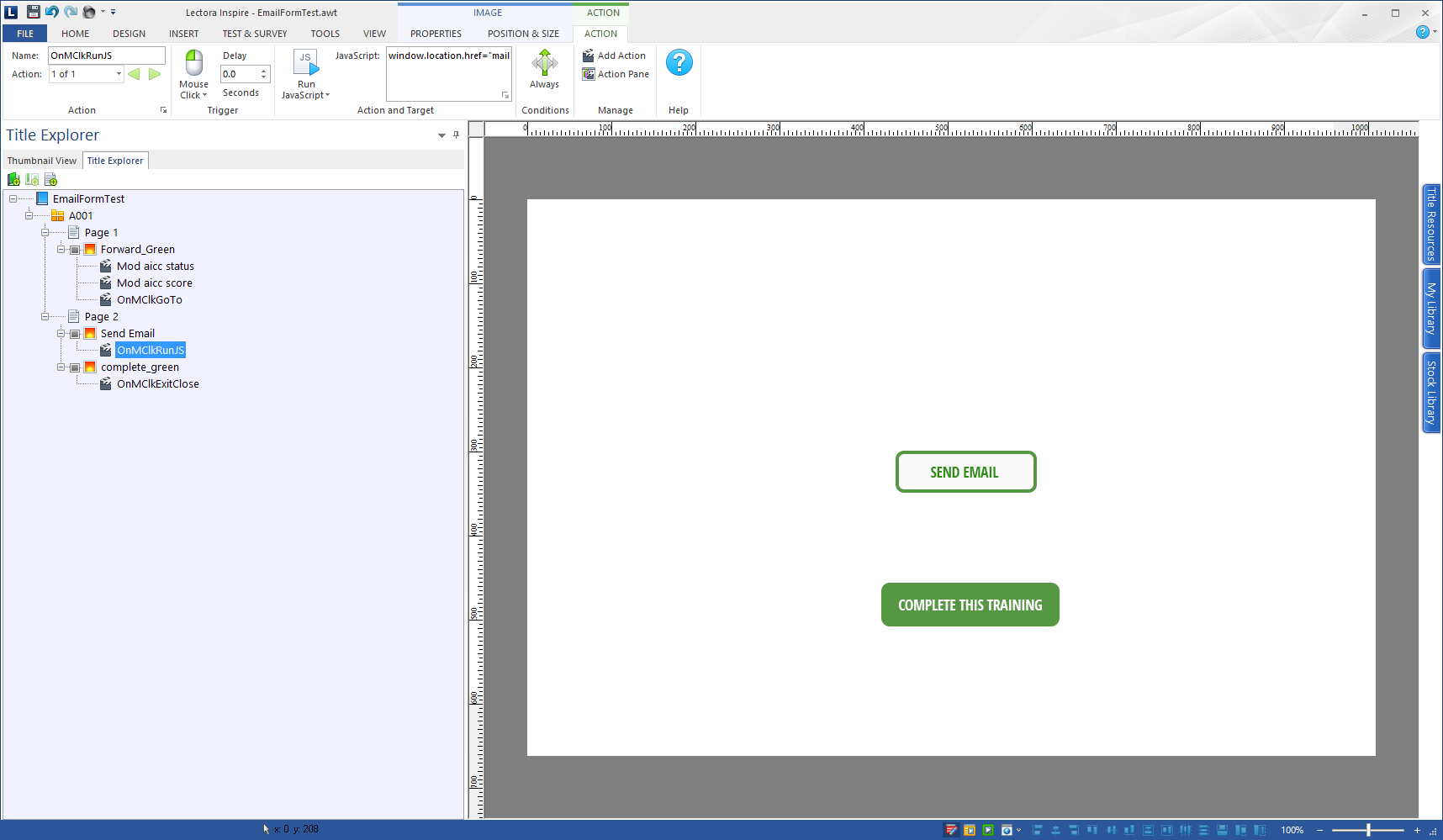Click the align right icon in status bar

tap(1074, 830)
